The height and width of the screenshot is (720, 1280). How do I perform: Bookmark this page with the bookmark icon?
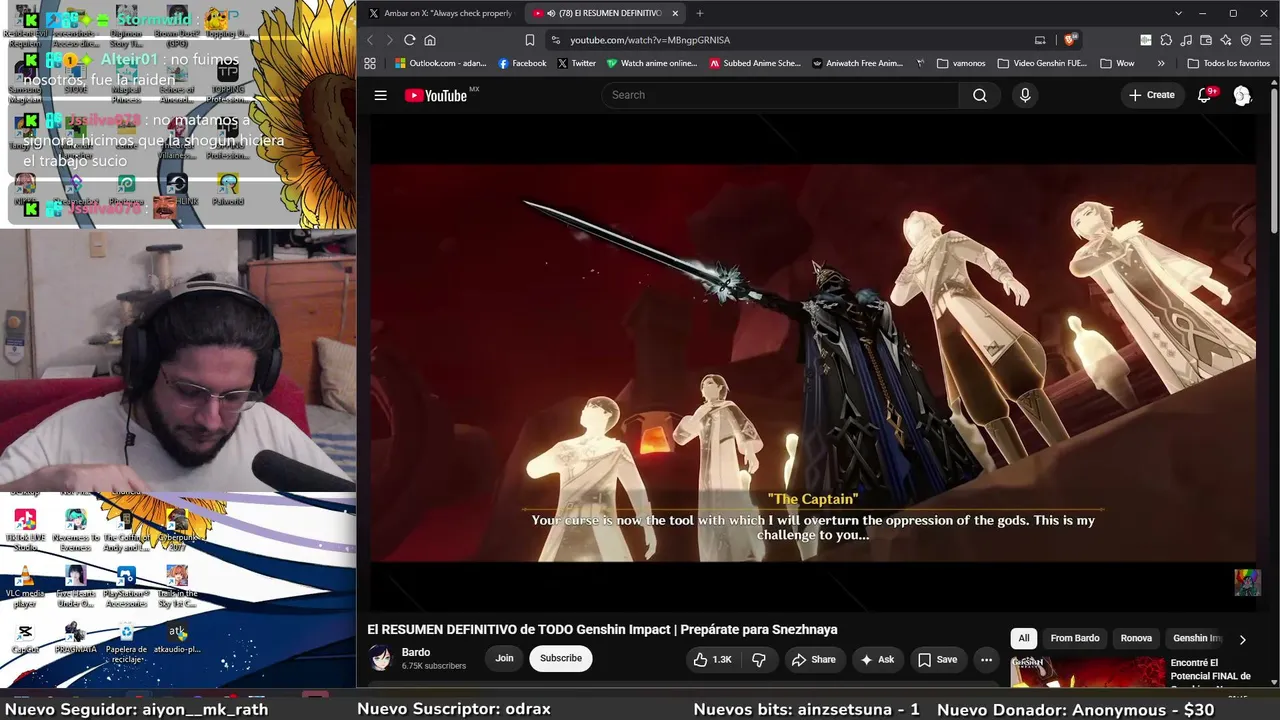[x=530, y=40]
